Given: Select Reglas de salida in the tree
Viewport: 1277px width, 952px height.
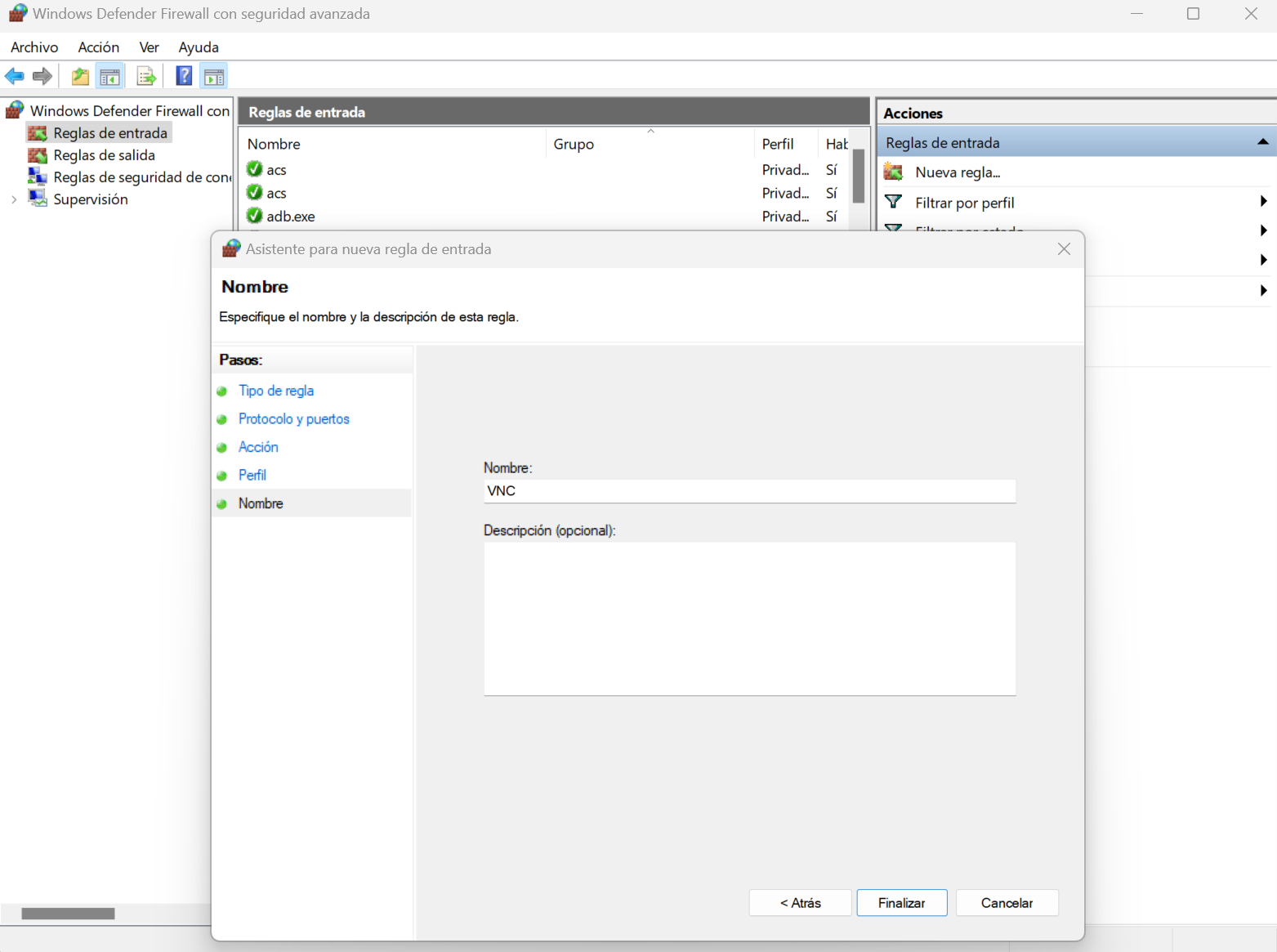Looking at the screenshot, I should pyautogui.click(x=104, y=155).
